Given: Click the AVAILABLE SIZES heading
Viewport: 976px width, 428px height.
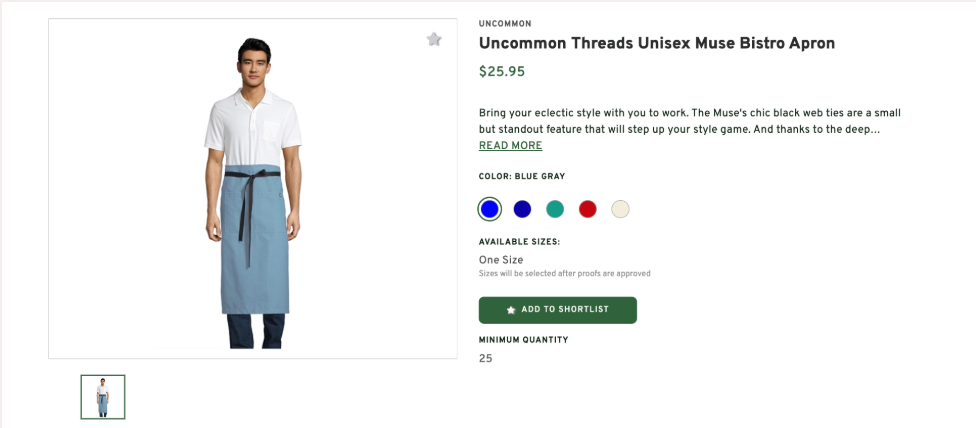Looking at the screenshot, I should pos(519,242).
